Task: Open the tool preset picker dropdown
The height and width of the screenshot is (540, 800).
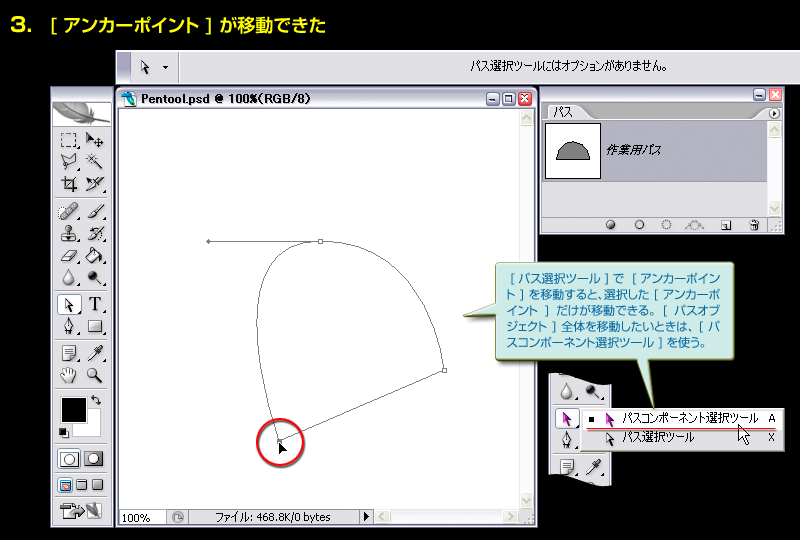Action: point(154,68)
